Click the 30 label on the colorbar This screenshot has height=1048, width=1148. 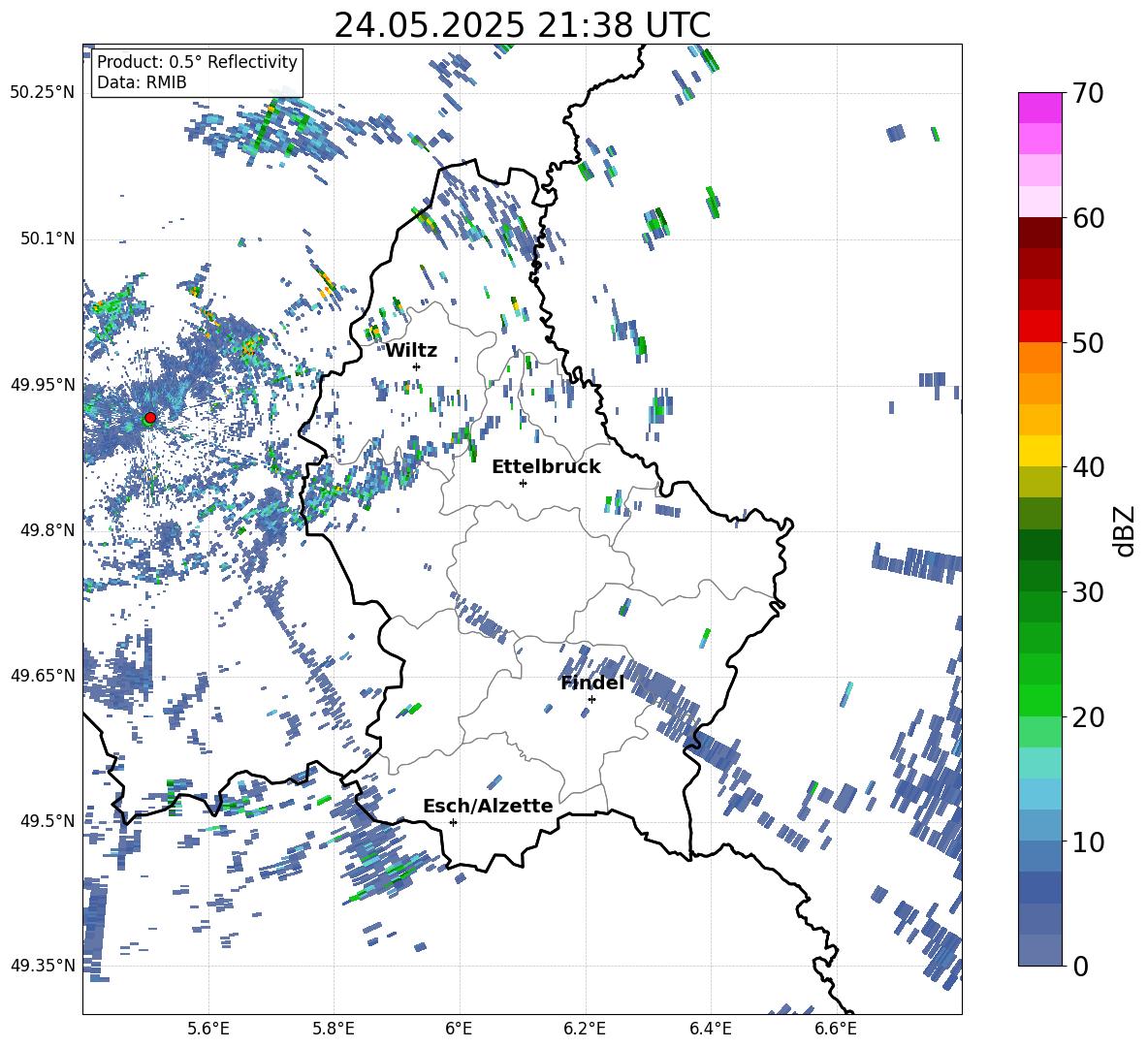coord(1088,592)
